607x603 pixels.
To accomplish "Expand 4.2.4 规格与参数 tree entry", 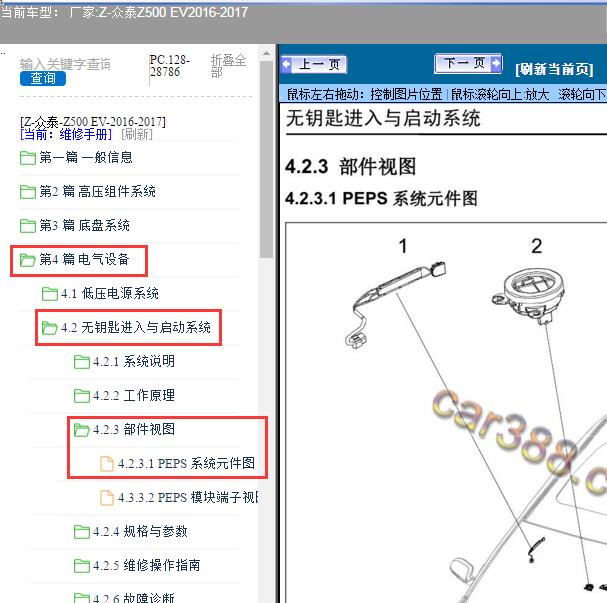I will 140,531.
